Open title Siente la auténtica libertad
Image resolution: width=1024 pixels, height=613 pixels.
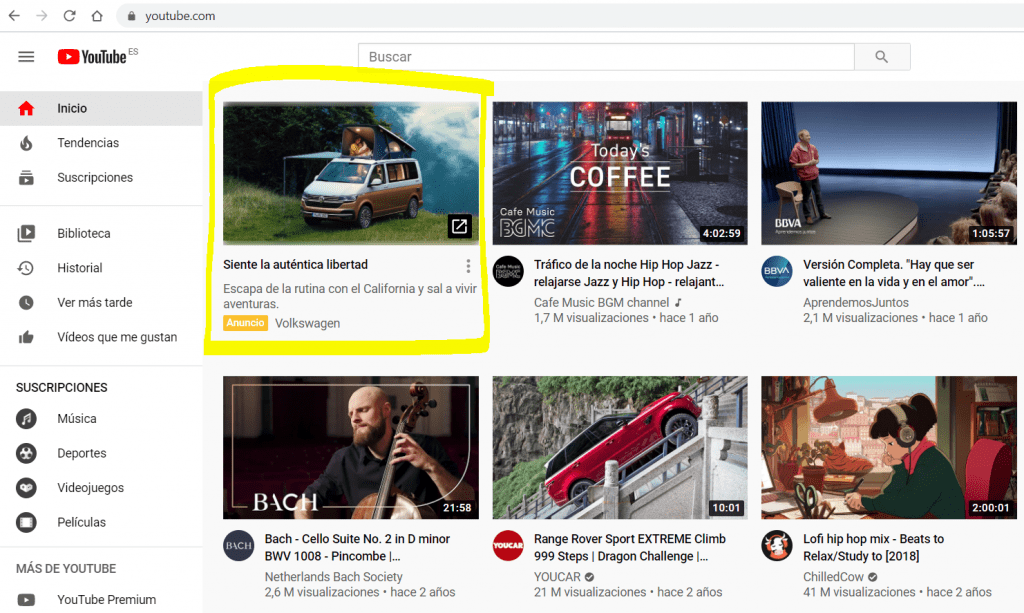(x=295, y=264)
